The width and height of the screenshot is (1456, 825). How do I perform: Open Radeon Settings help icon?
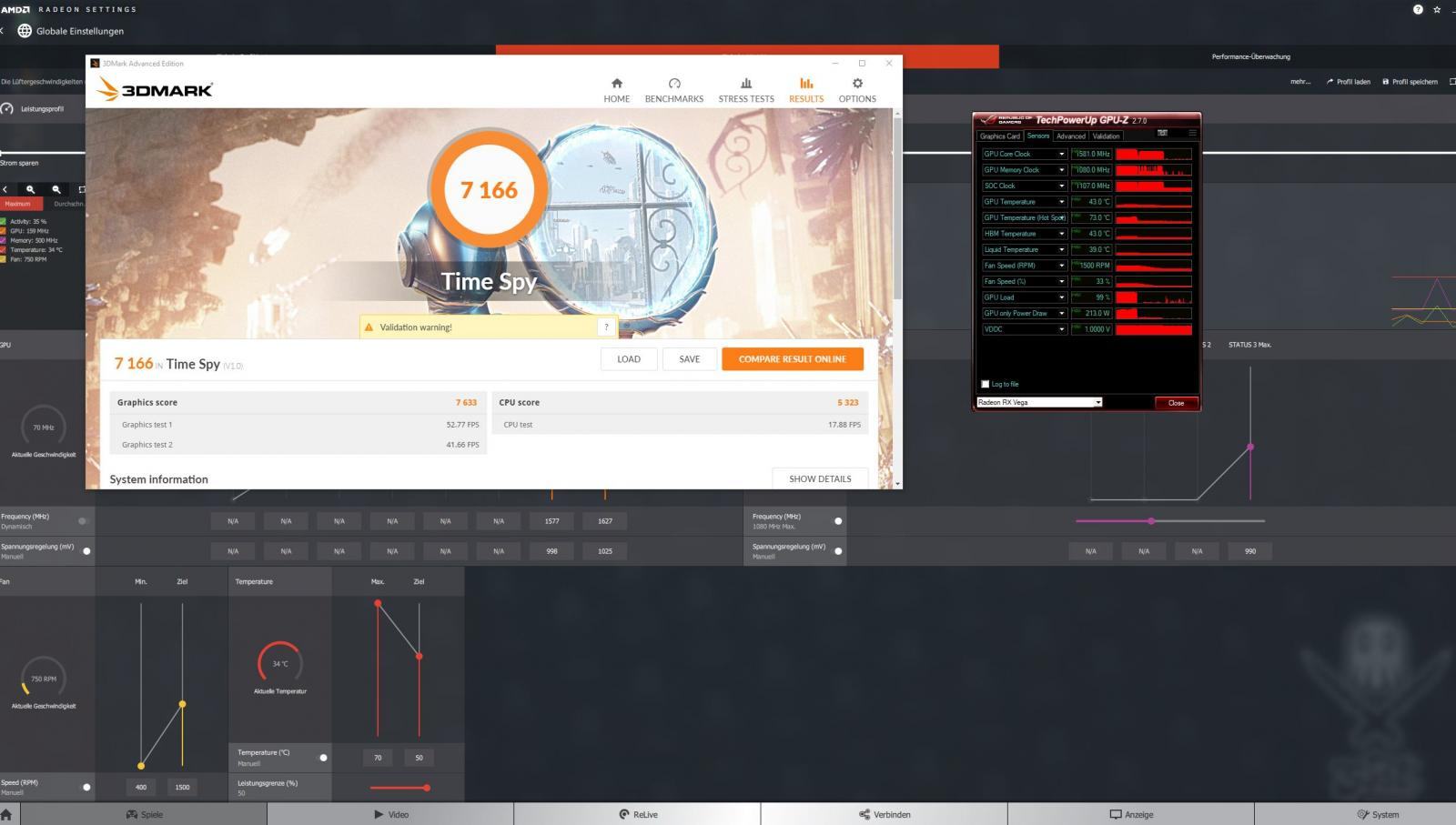click(x=1418, y=9)
